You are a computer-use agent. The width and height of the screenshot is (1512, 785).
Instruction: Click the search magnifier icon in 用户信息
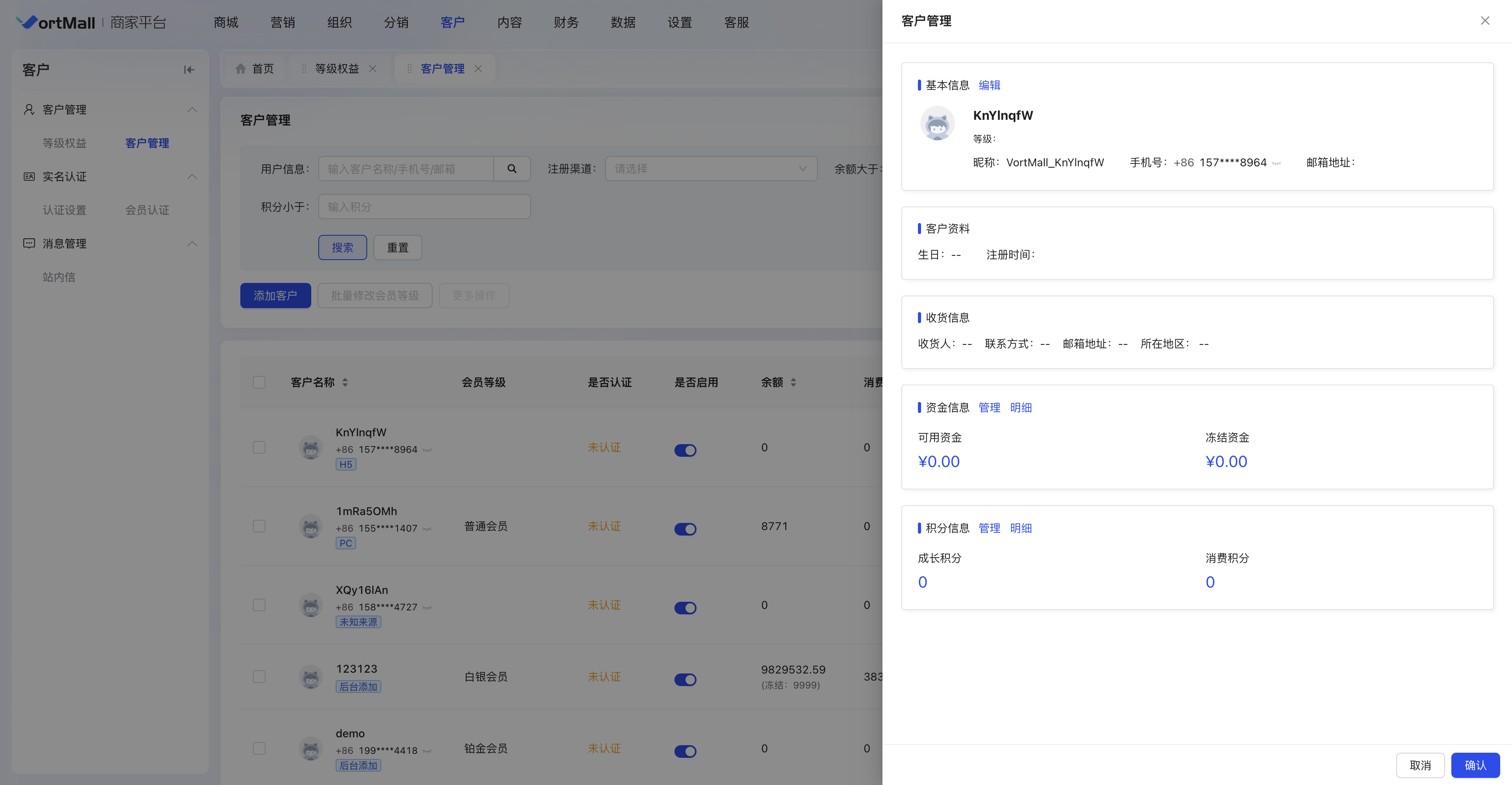pyautogui.click(x=512, y=169)
